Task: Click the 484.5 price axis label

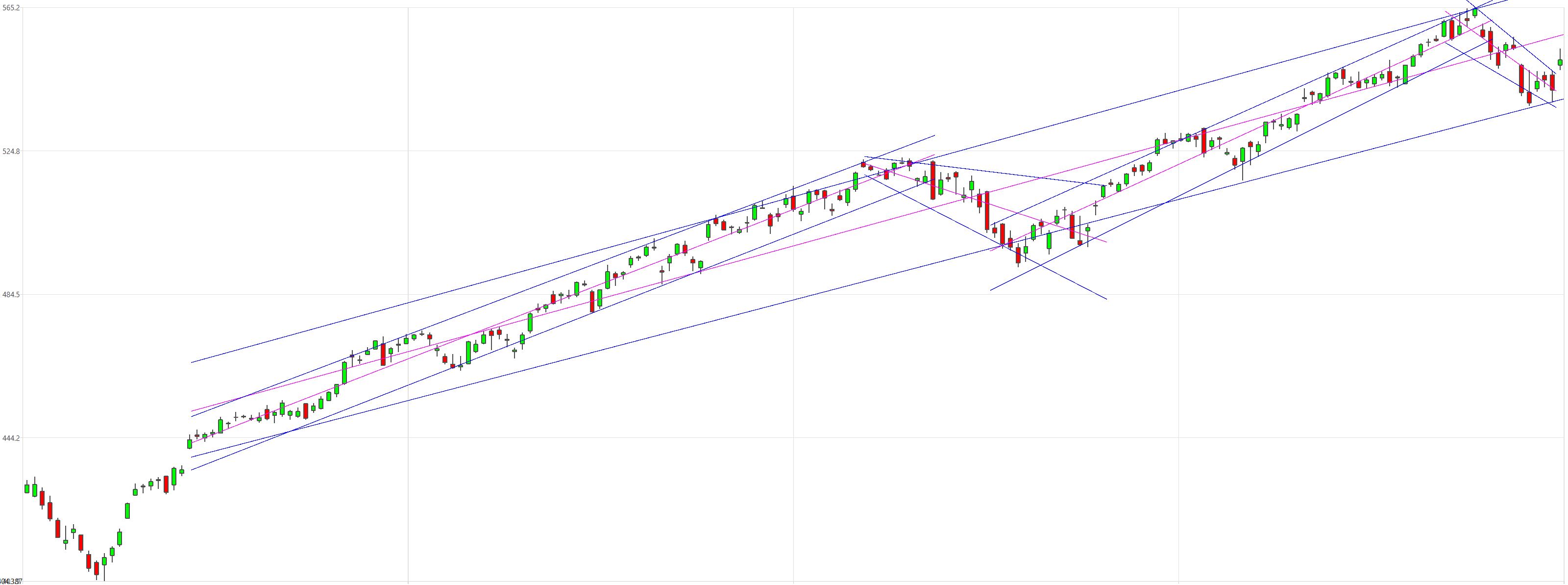Action: 11,295
